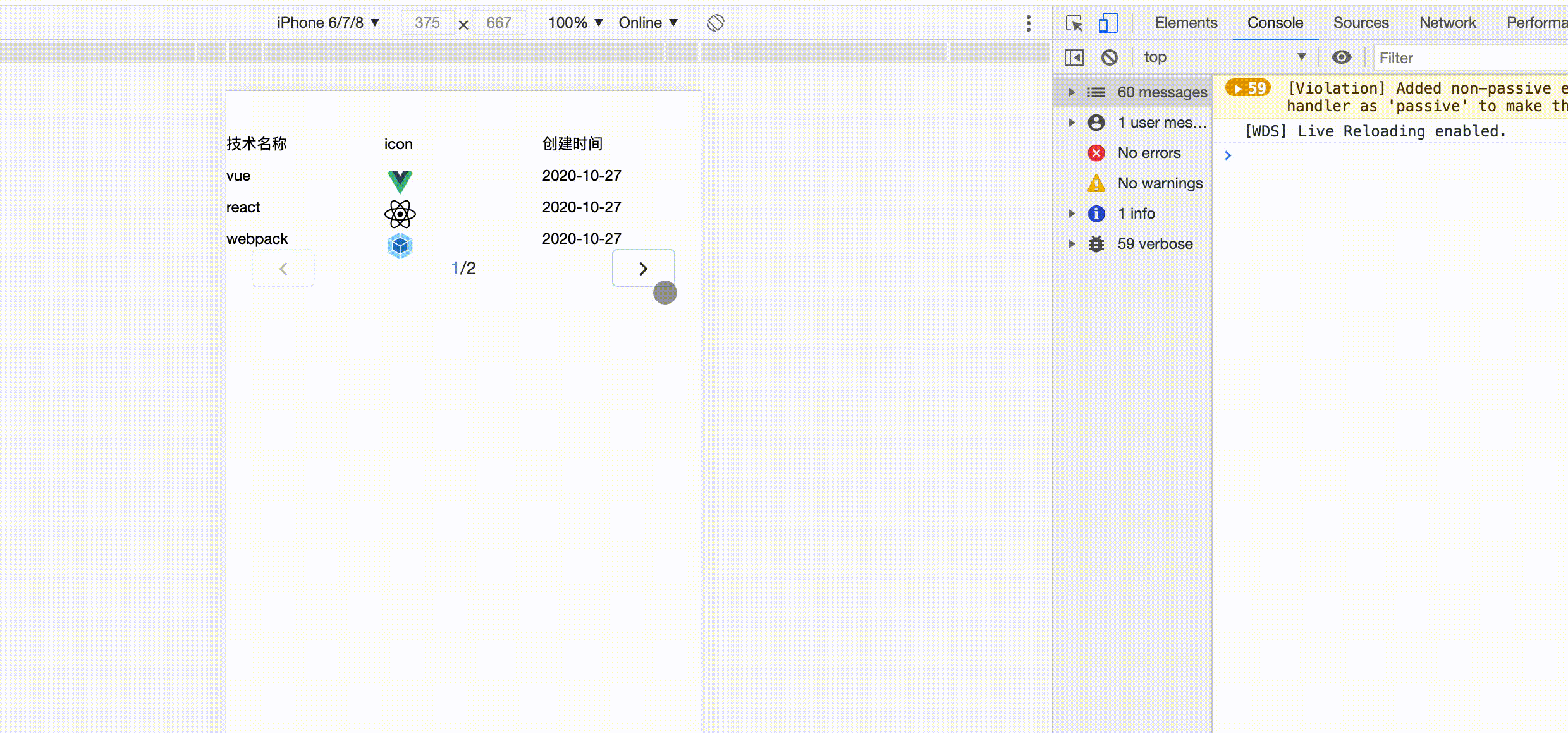
Task: Click the No errors filter row
Action: (1133, 153)
